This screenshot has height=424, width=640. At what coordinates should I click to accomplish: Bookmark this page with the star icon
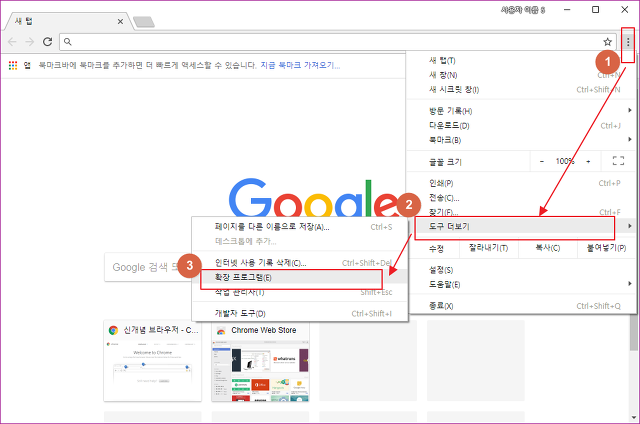click(607, 42)
